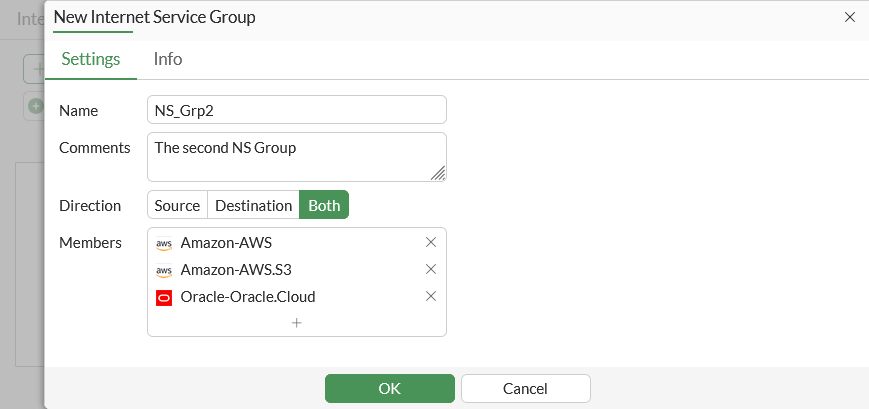This screenshot has height=409, width=869.
Task: Set direction to Source
Action: pos(177,205)
